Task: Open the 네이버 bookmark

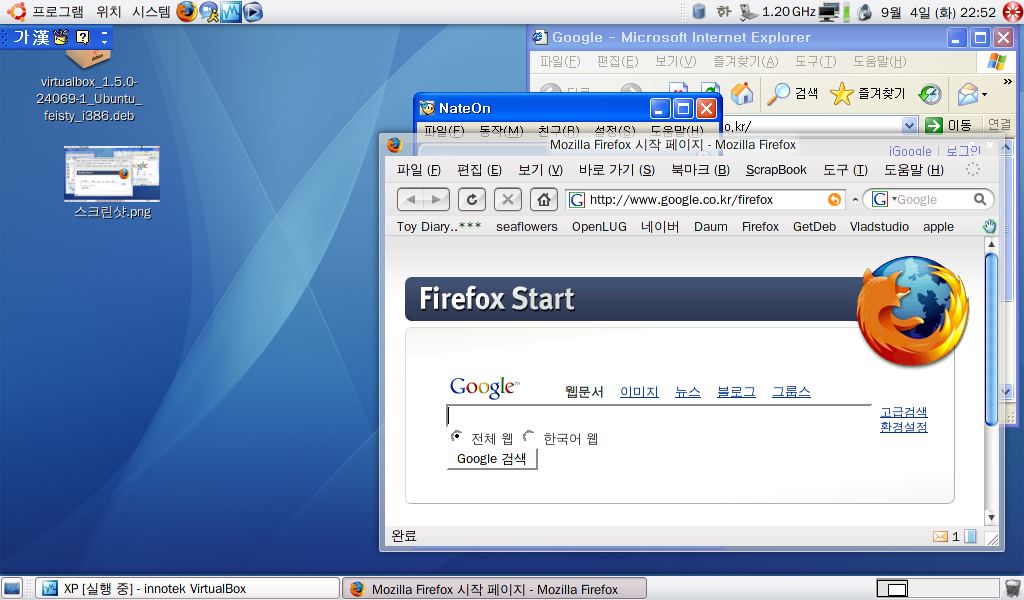Action: click(x=660, y=227)
